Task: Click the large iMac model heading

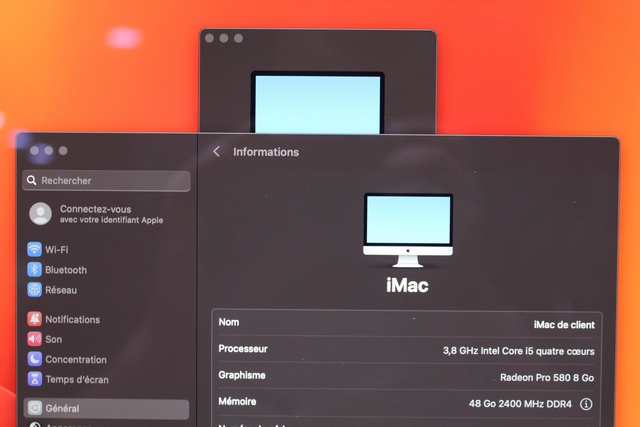Action: [407, 285]
